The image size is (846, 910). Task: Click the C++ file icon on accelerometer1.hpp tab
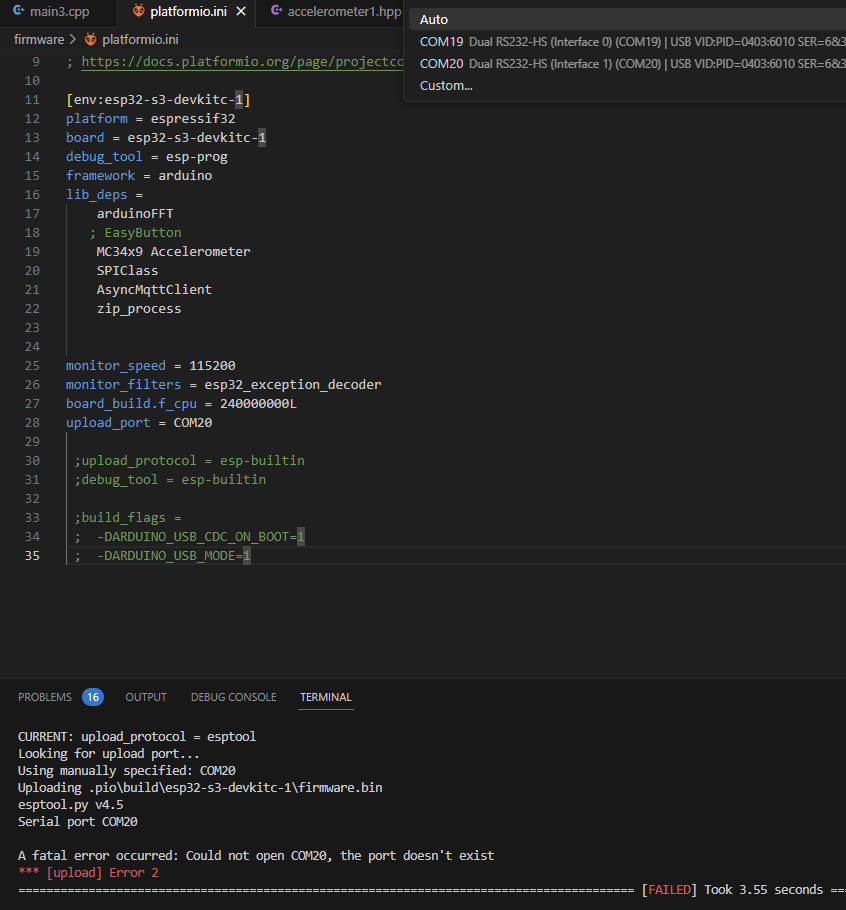point(276,10)
